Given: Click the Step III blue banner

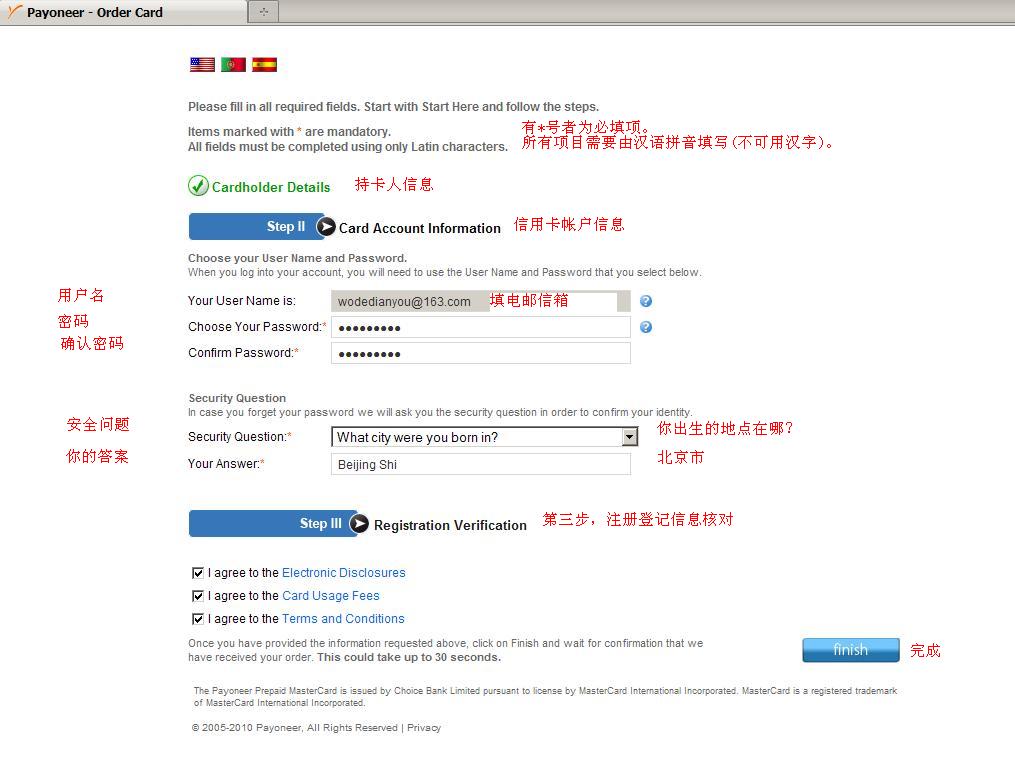Looking at the screenshot, I should tap(273, 523).
